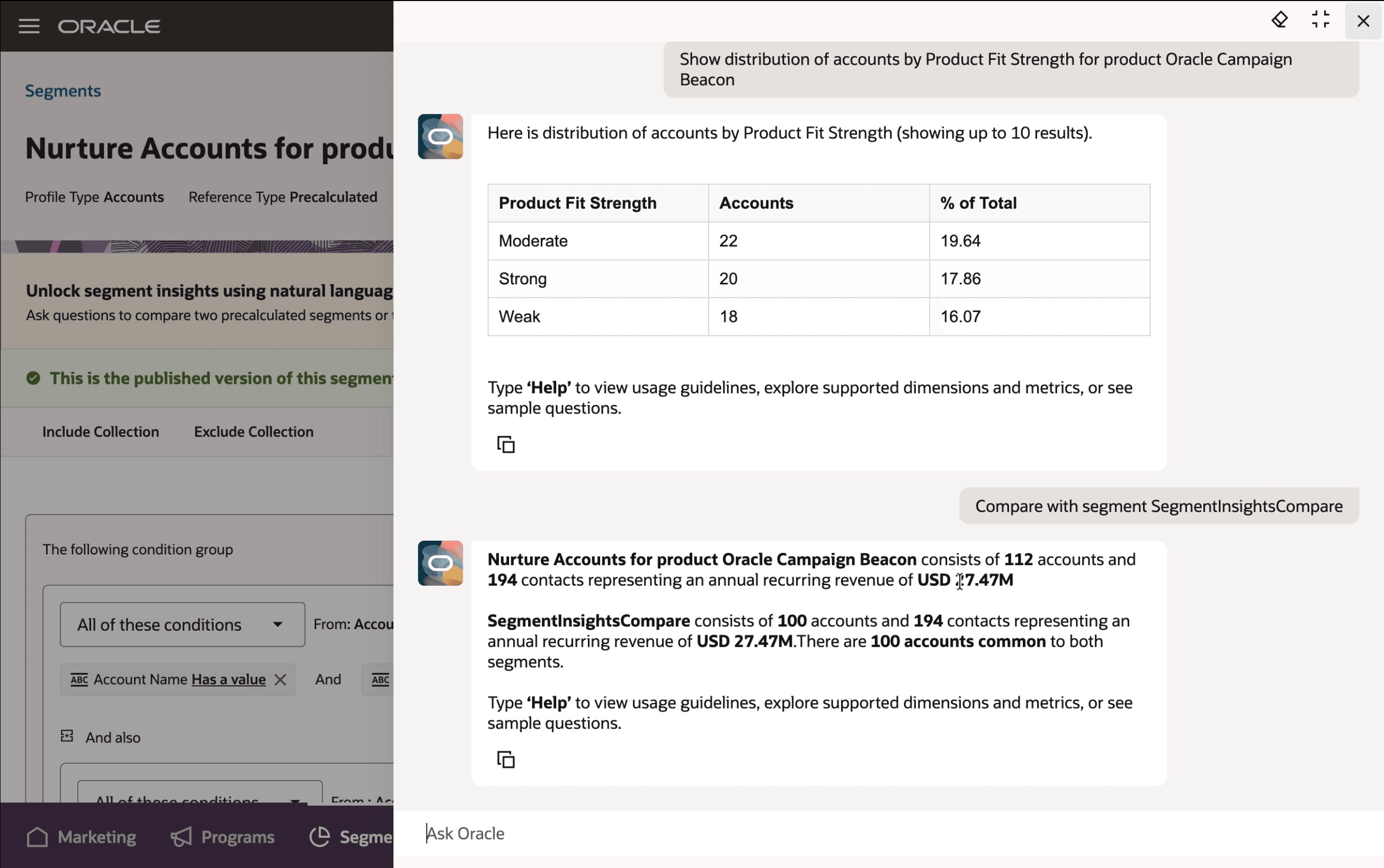This screenshot has height=868, width=1384.
Task: Click the 'Nurture Accounts for produ' page title
Action: pos(210,148)
